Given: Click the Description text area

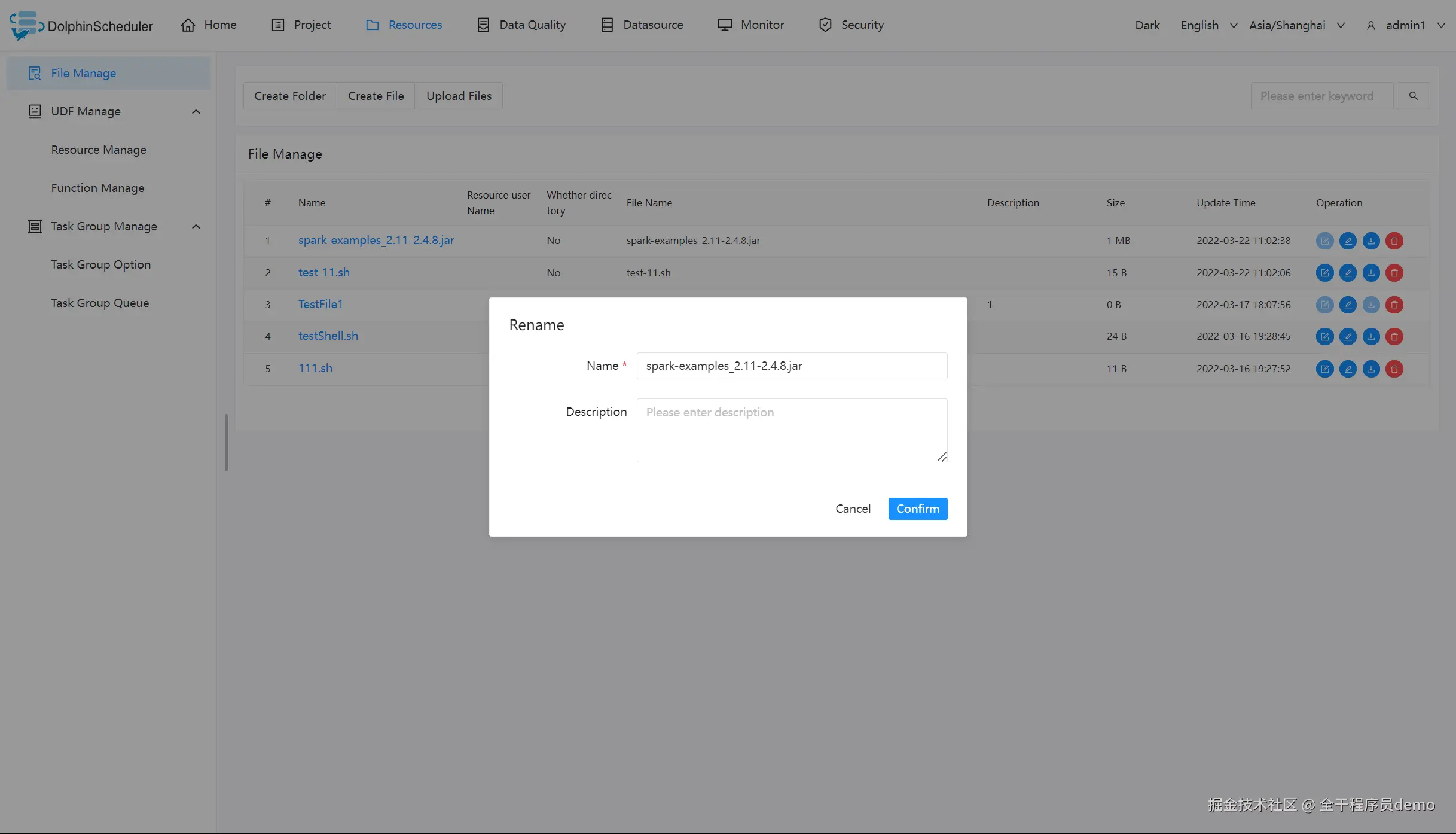Looking at the screenshot, I should pos(791,430).
